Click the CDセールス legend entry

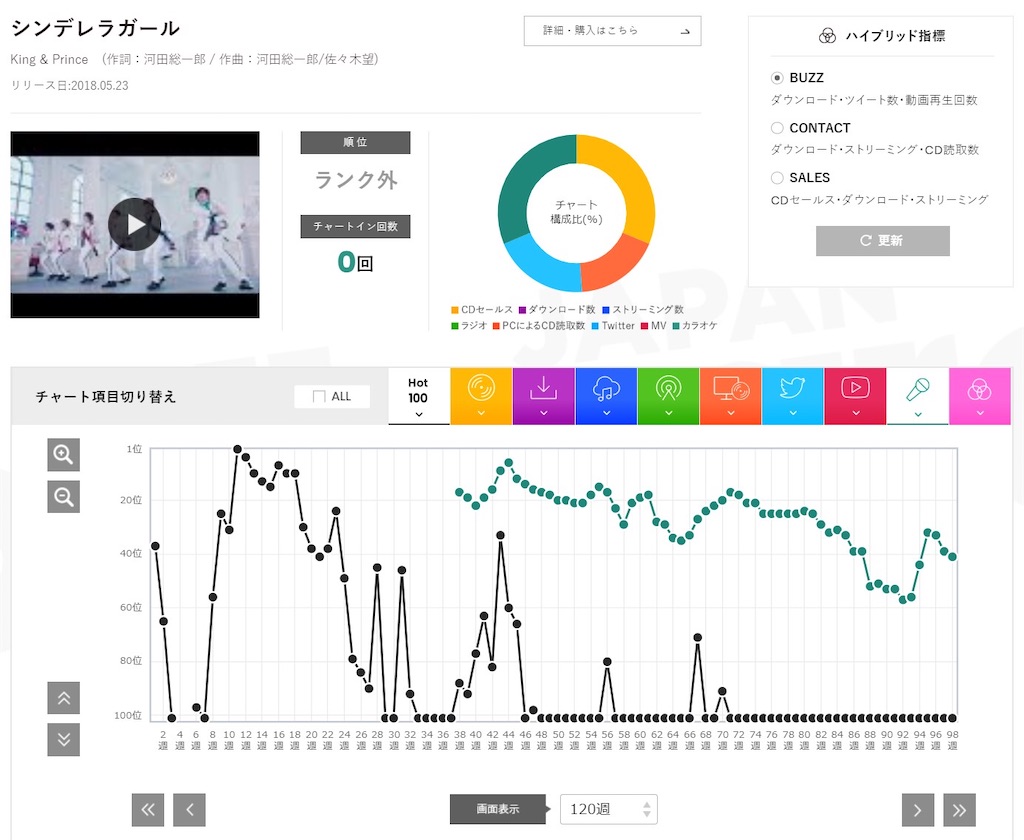click(482, 310)
